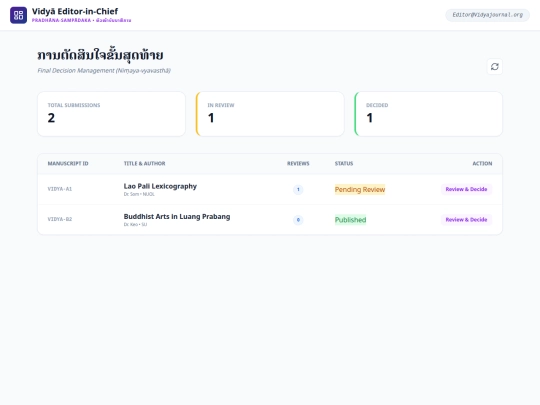The height and width of the screenshot is (405, 540).
Task: Click the review count badge for VIDYA-B2
Action: coord(298,220)
